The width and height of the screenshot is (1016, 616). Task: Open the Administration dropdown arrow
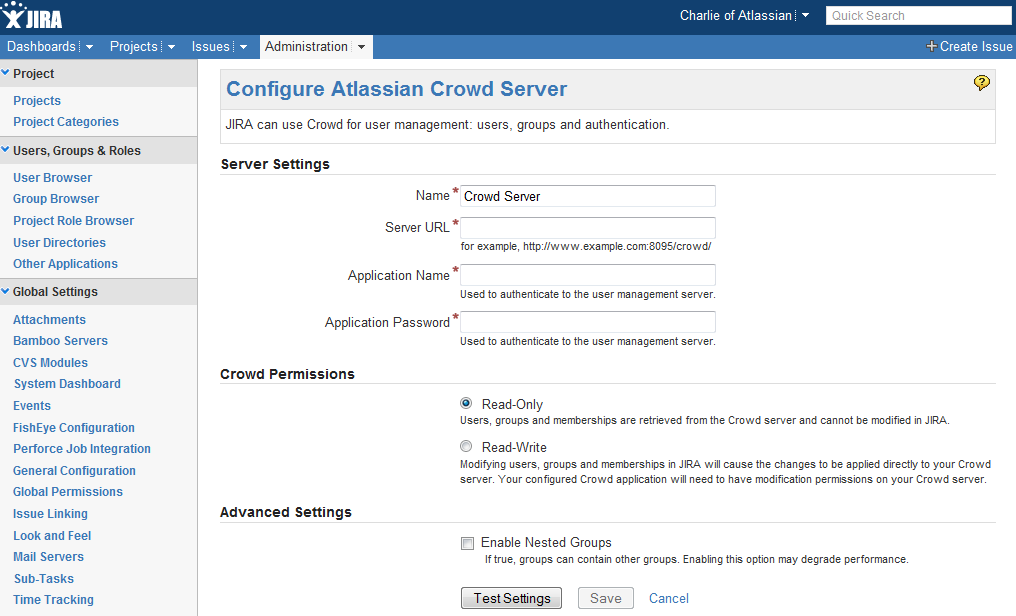(x=362, y=47)
